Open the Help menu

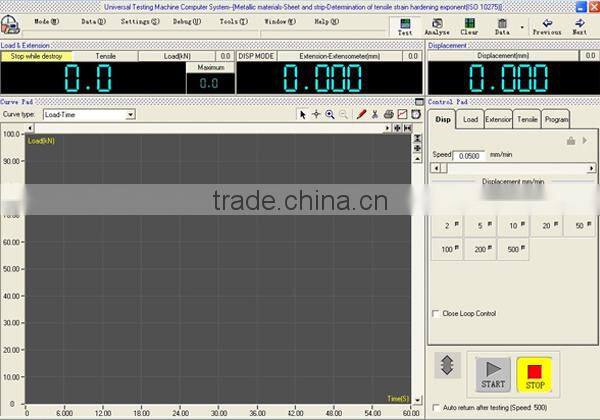pos(326,22)
